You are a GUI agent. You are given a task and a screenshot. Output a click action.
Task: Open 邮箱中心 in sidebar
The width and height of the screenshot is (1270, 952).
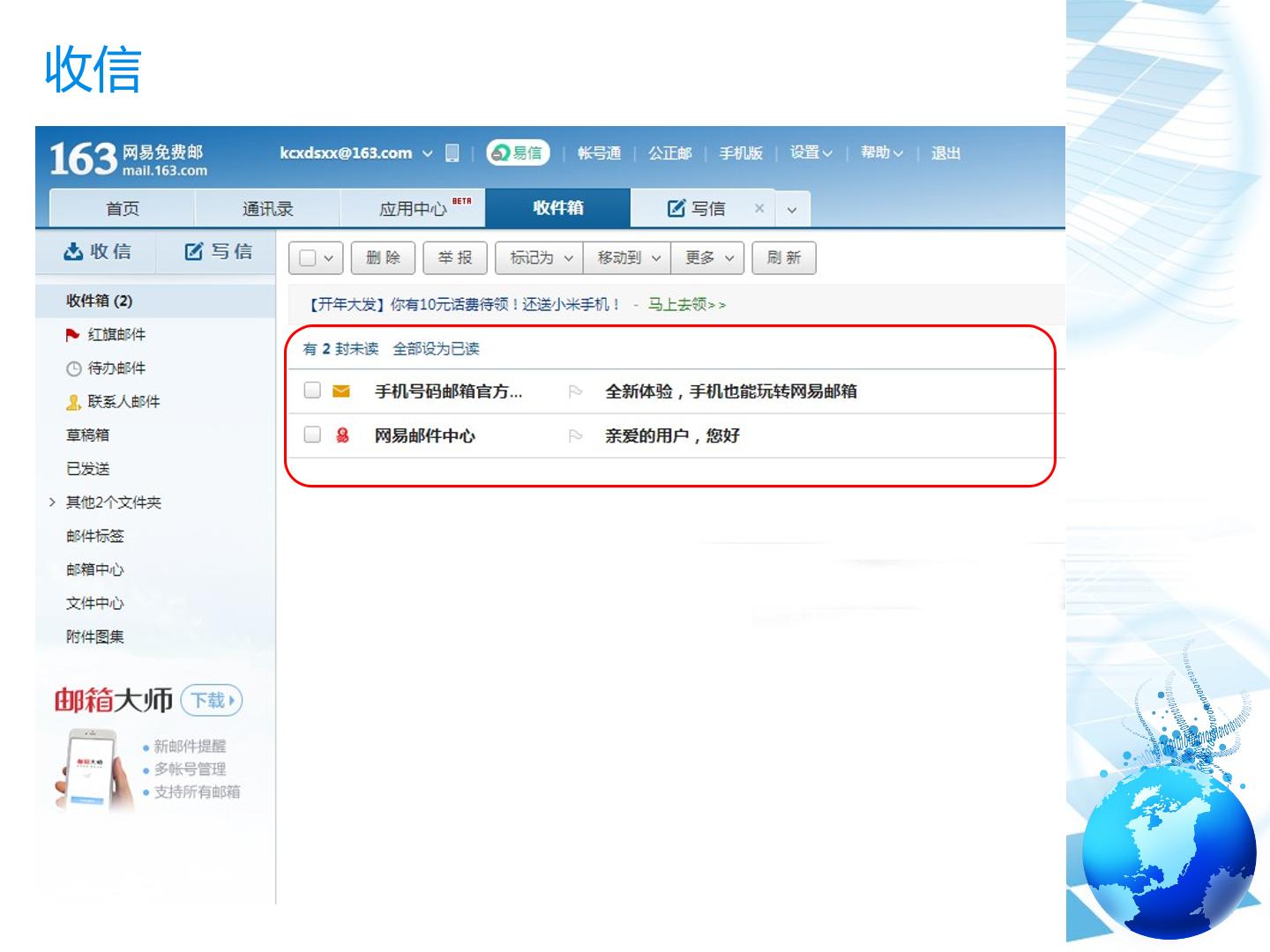(94, 569)
